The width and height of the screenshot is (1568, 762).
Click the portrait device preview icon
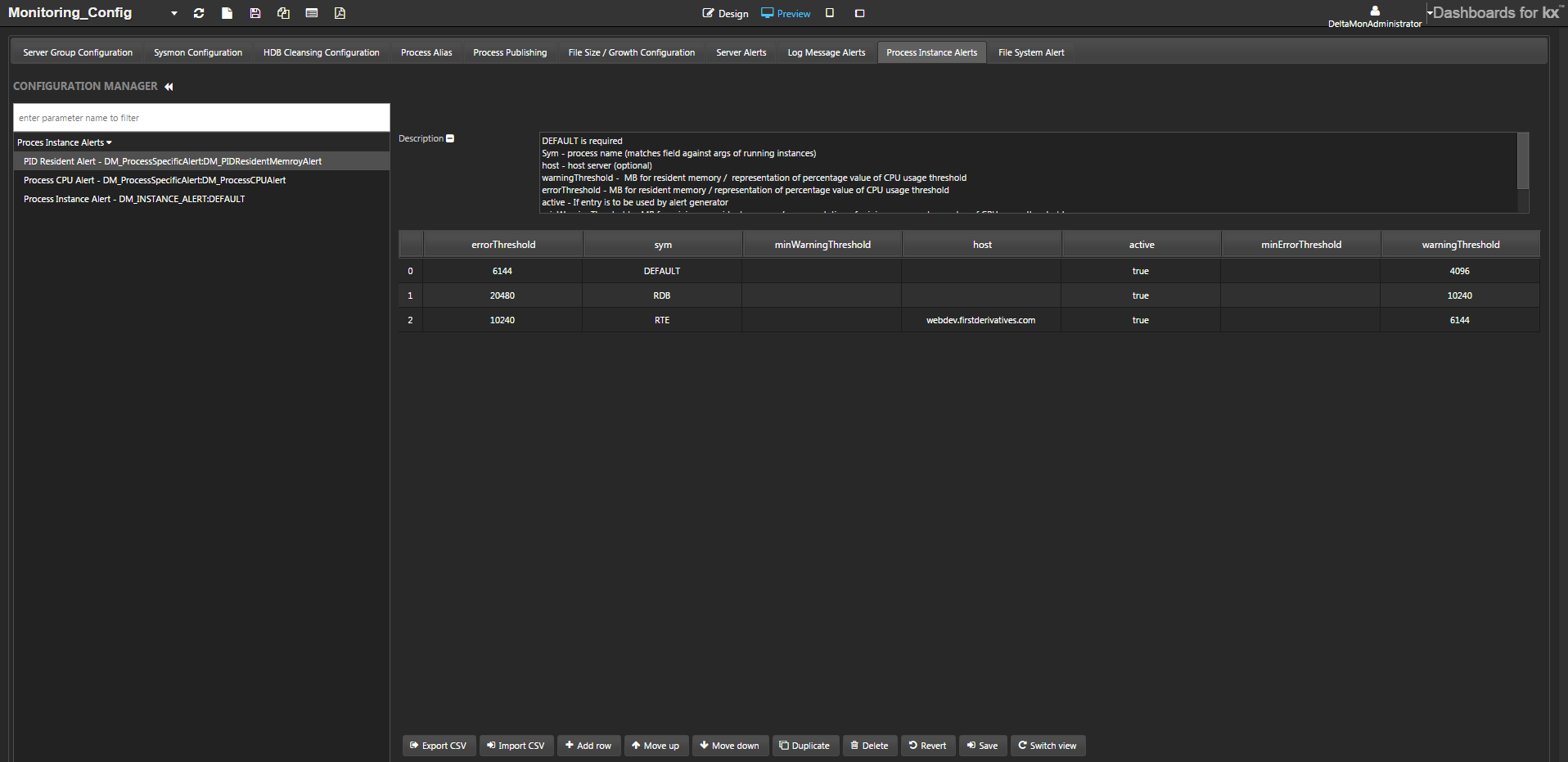(x=830, y=13)
